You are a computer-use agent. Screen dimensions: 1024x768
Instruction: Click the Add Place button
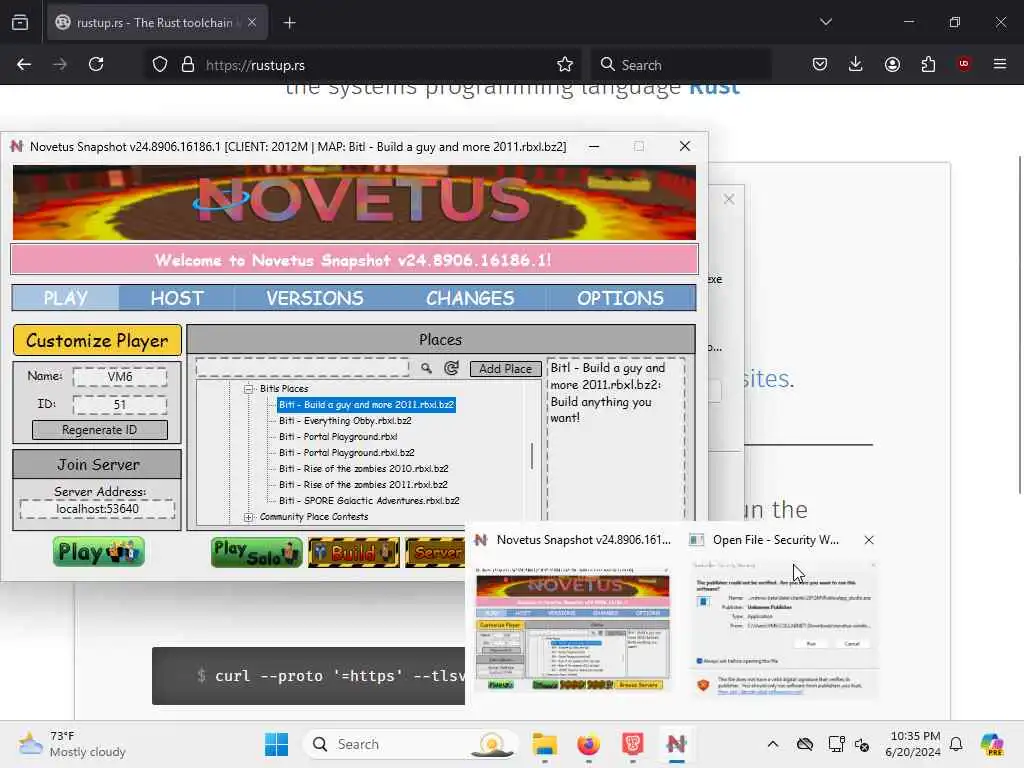[505, 369]
